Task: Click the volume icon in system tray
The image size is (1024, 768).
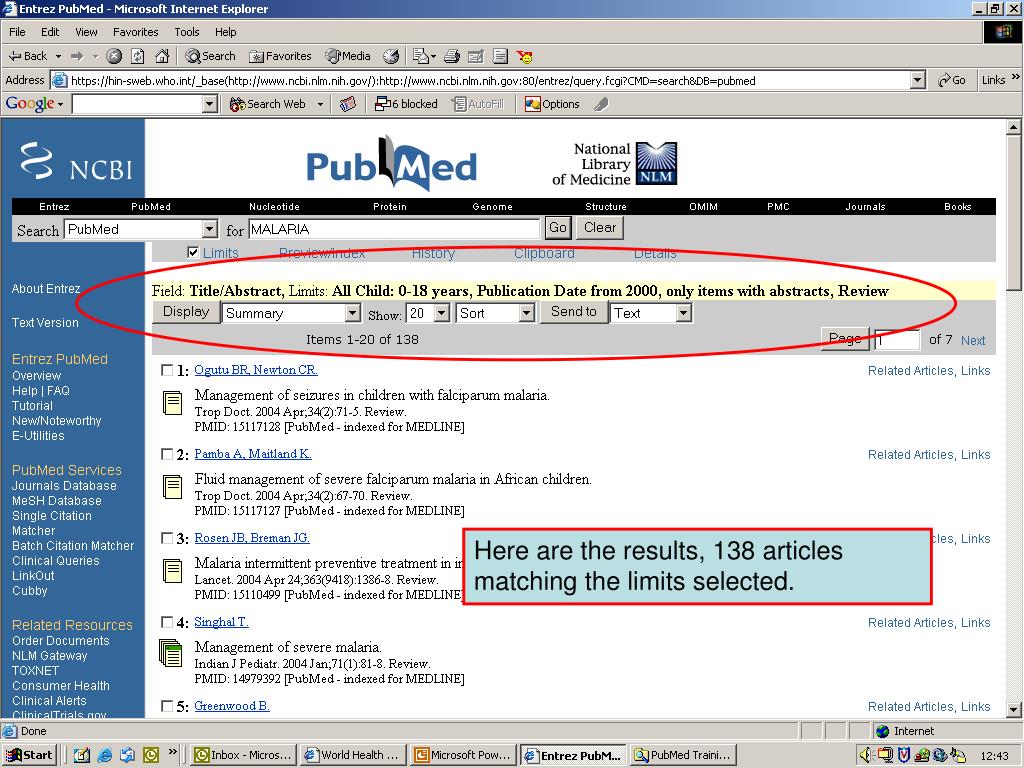Action: coord(866,756)
